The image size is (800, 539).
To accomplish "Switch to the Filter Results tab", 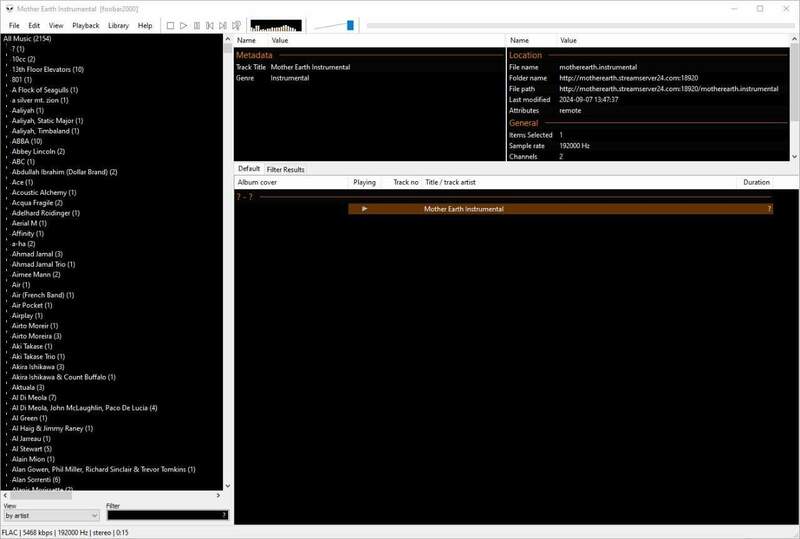I will (285, 169).
